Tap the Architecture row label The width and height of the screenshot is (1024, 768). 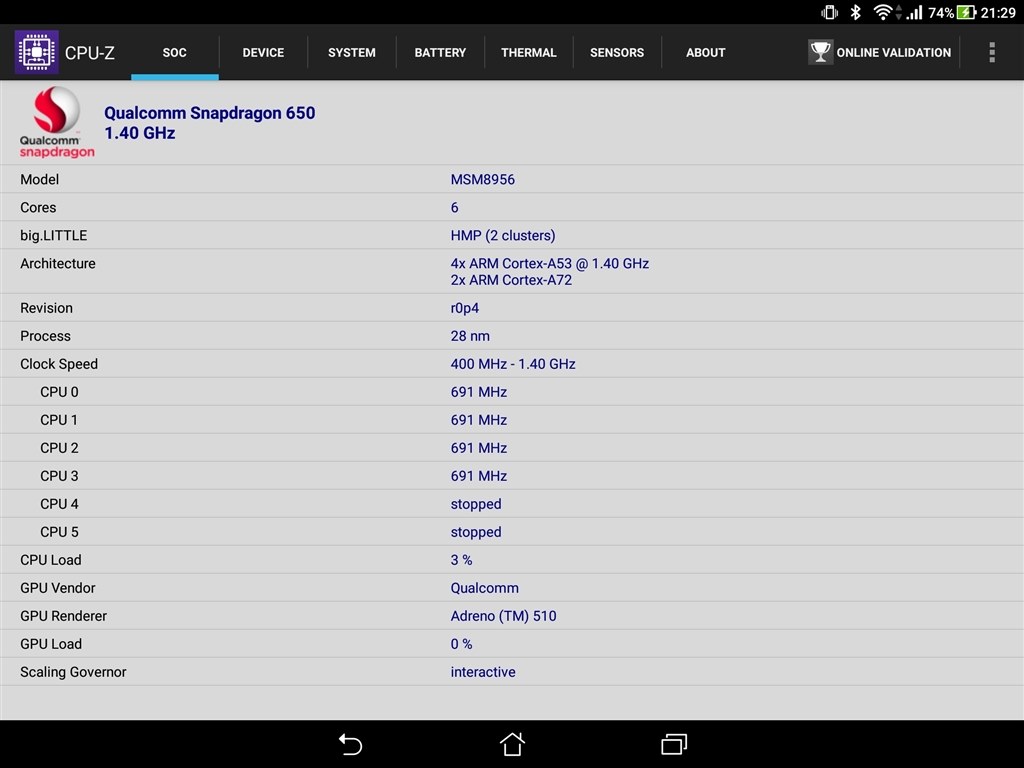57,263
